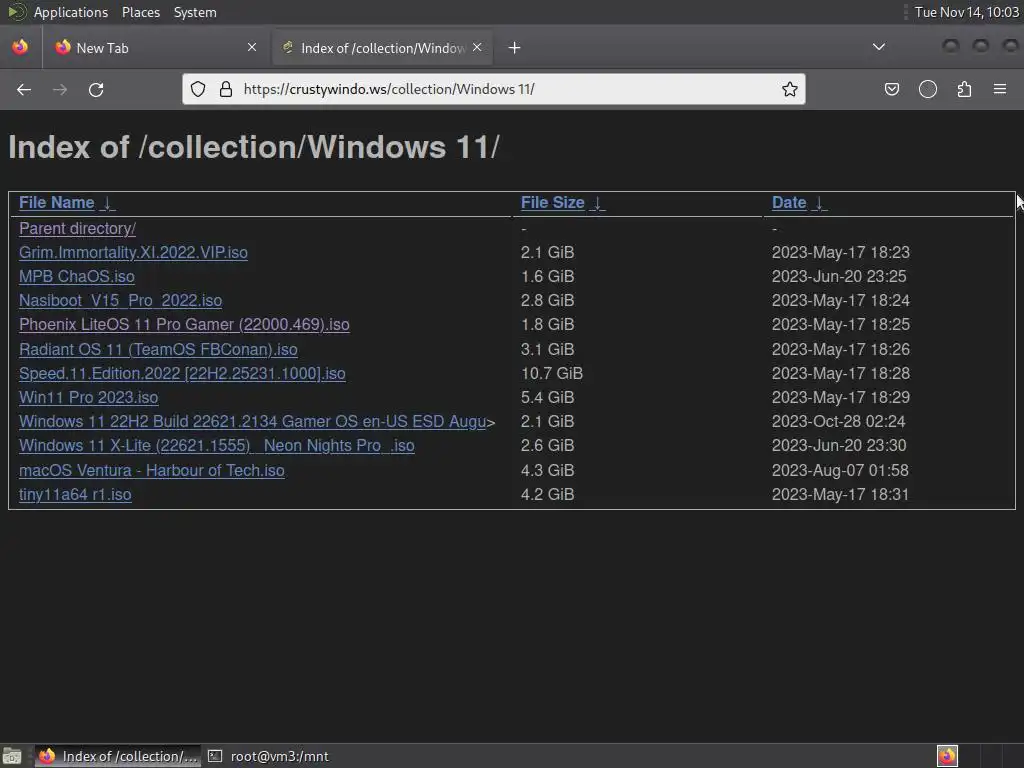Select the Index of /collection/Windows tab
This screenshot has width=1024, height=768.
(x=382, y=48)
